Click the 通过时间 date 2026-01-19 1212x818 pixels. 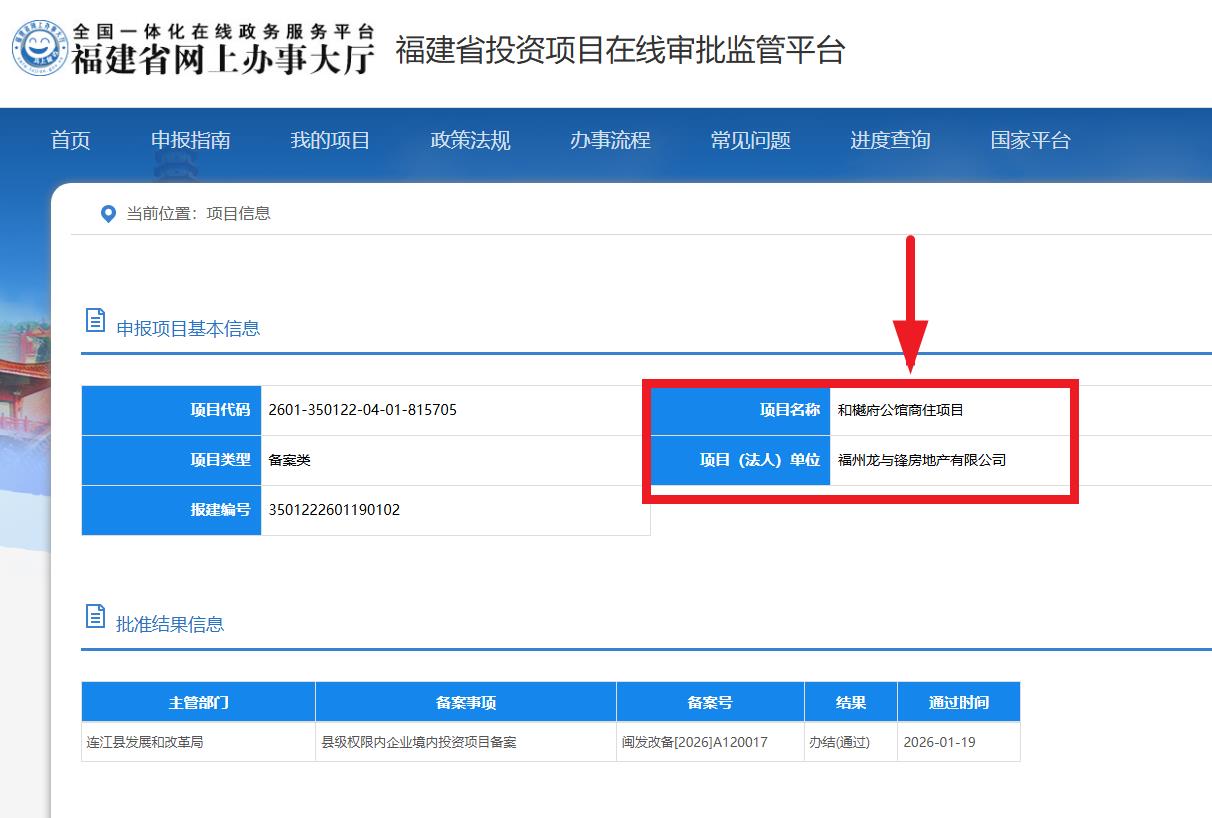(939, 742)
